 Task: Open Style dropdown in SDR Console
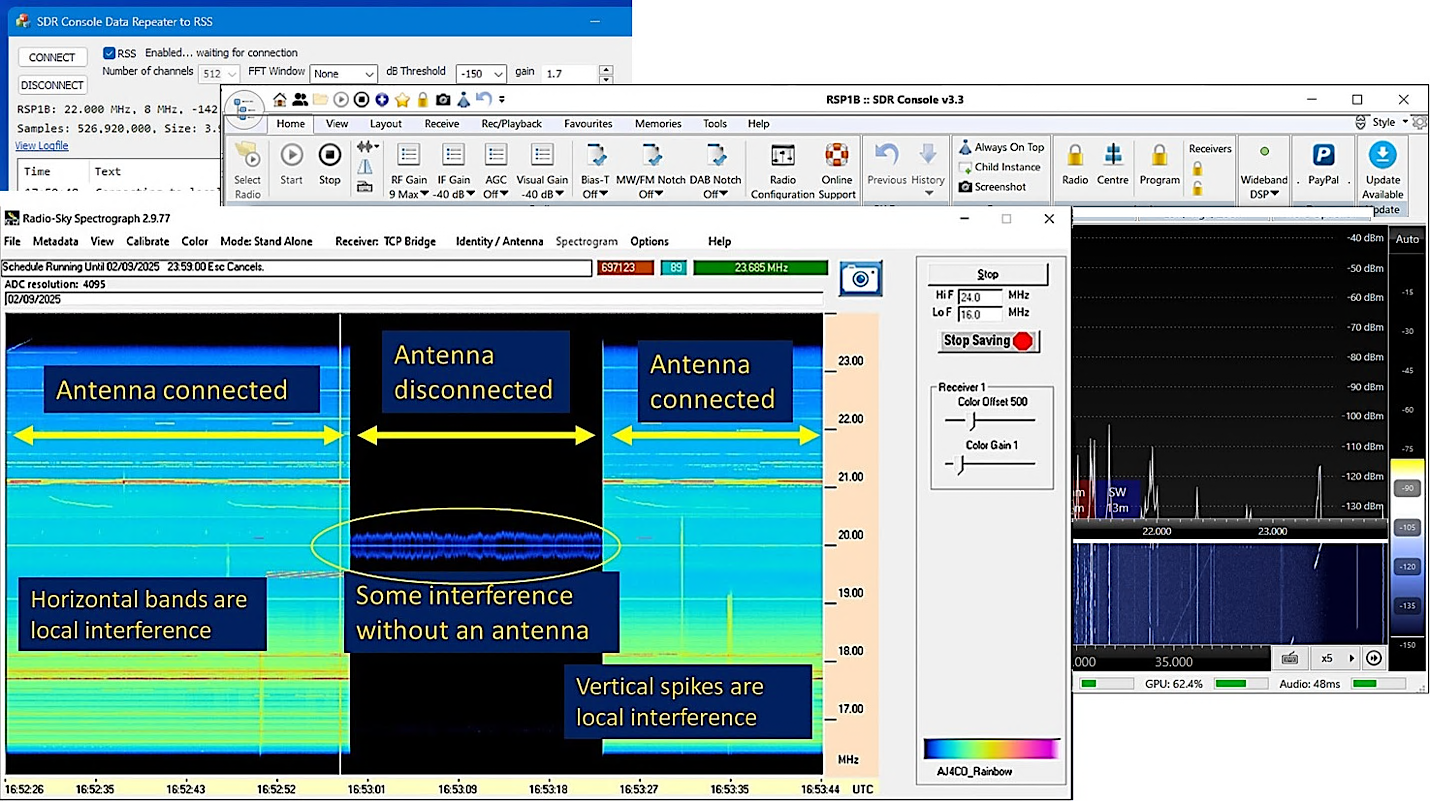click(x=1389, y=122)
